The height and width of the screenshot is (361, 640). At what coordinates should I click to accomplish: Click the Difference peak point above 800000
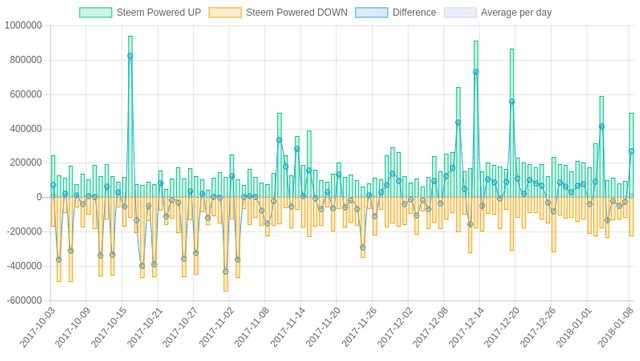click(130, 56)
